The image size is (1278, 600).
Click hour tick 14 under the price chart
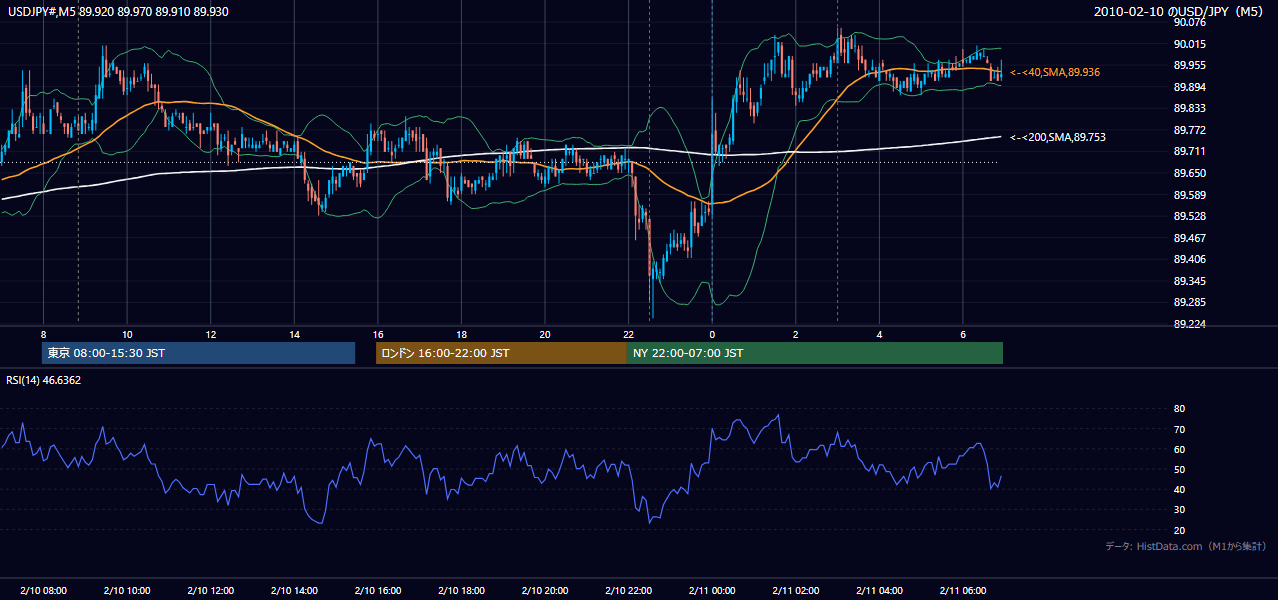[294, 334]
